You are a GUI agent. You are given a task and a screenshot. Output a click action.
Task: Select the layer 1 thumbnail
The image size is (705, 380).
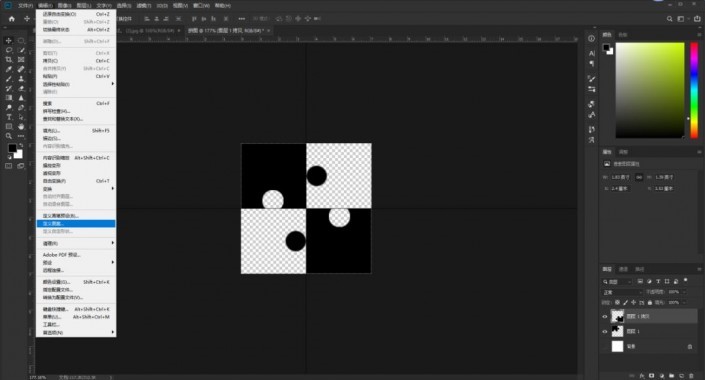click(617, 331)
